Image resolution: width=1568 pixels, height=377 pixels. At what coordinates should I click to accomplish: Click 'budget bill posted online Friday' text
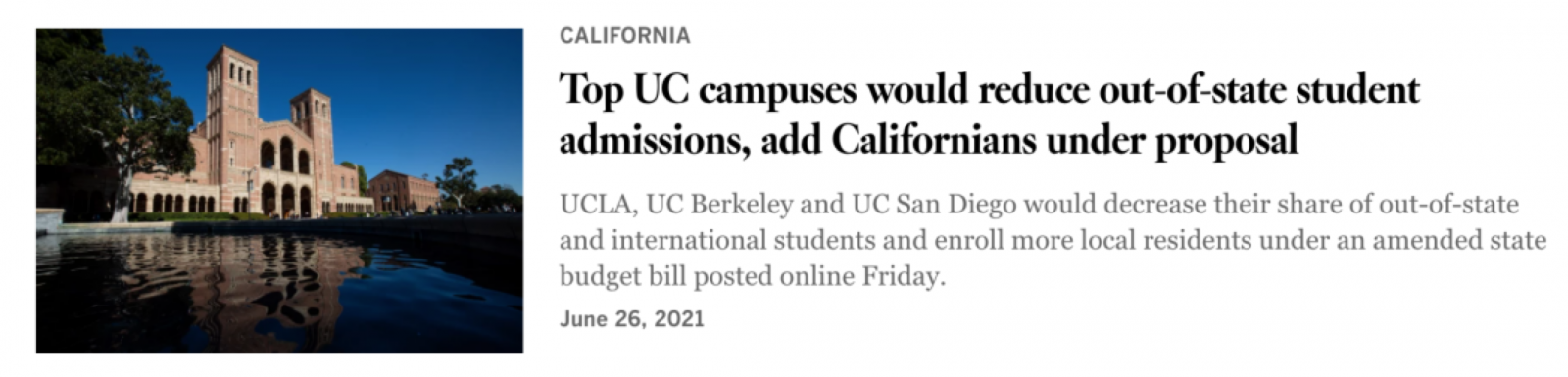click(753, 277)
